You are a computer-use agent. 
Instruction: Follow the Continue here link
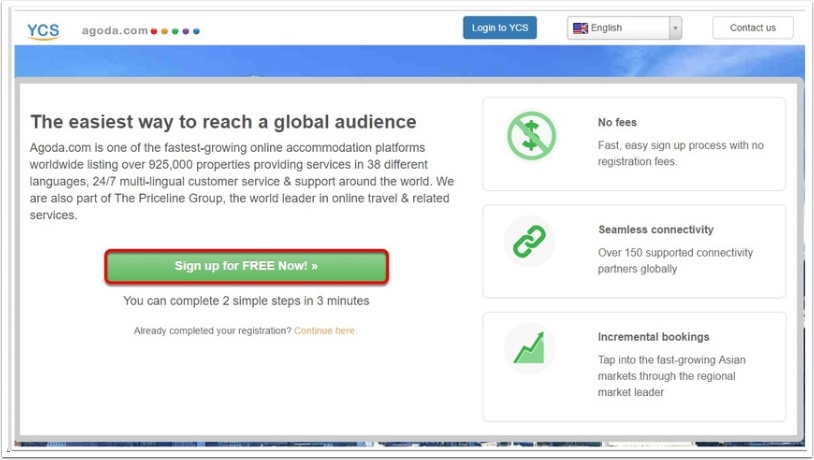pos(325,331)
